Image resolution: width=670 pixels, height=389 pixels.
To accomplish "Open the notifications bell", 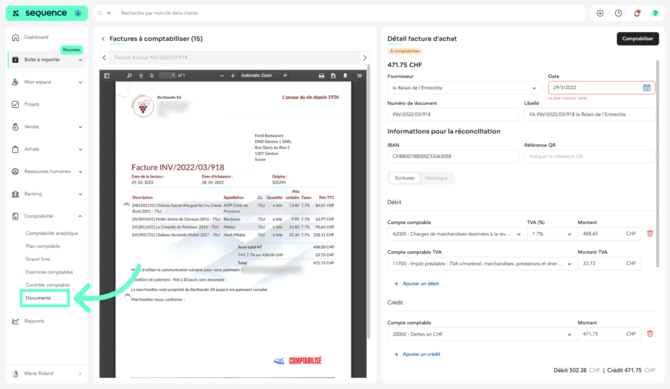I will tap(637, 13).
